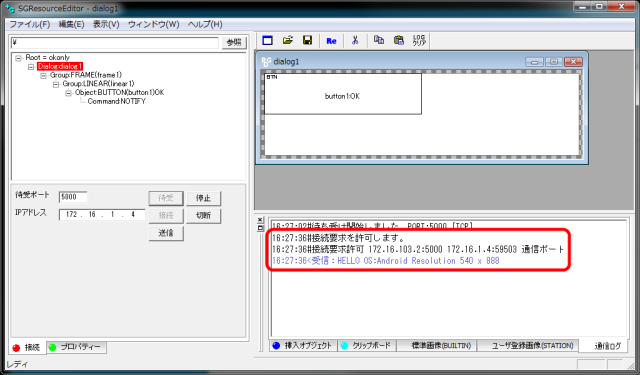Select Group:FRAME(frame1) in the tree
This screenshot has width=640, height=375.
click(x=86, y=75)
